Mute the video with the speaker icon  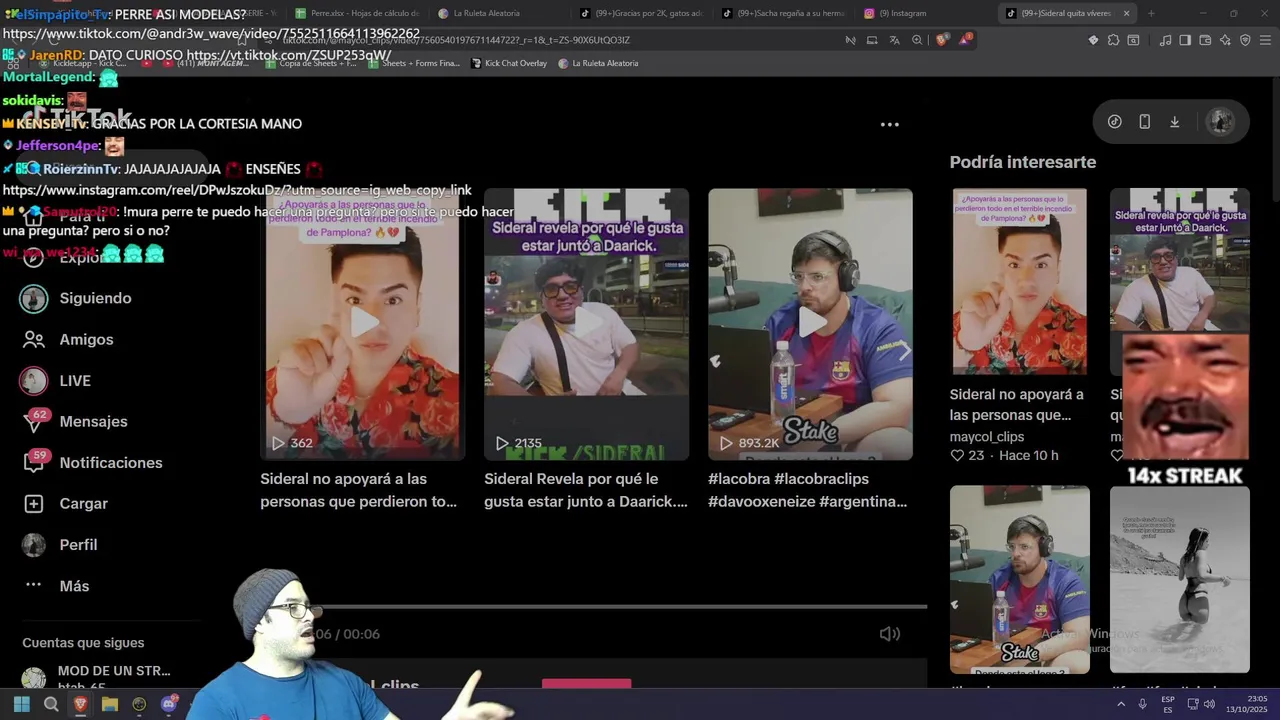coord(889,634)
